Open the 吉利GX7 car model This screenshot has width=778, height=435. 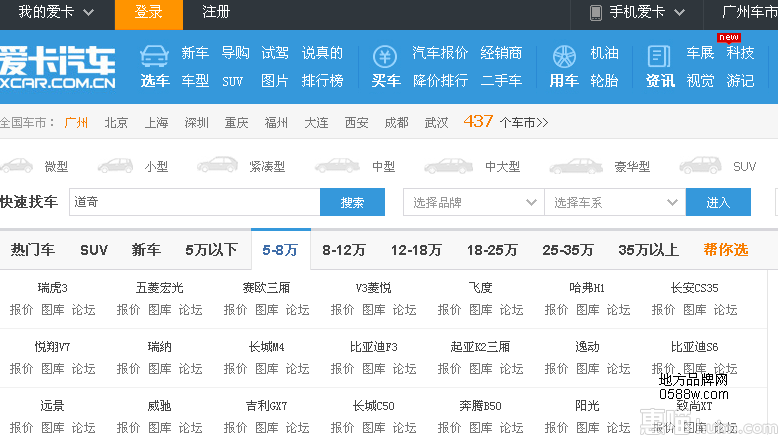point(266,406)
